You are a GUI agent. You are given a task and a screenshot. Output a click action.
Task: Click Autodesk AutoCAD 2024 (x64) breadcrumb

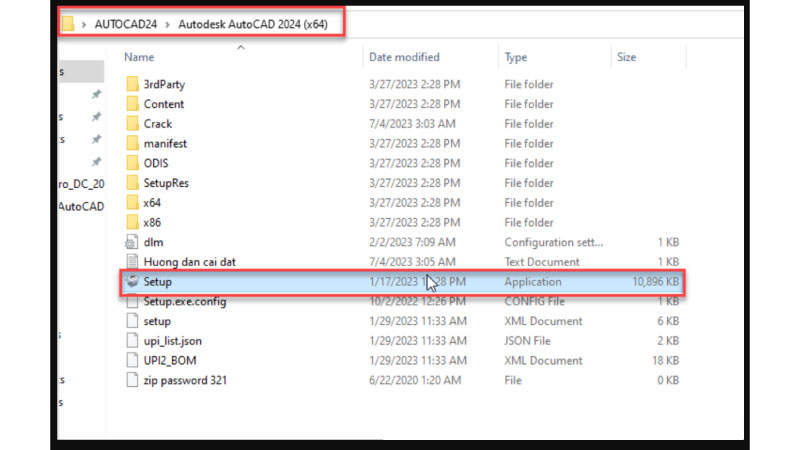pyautogui.click(x=253, y=24)
